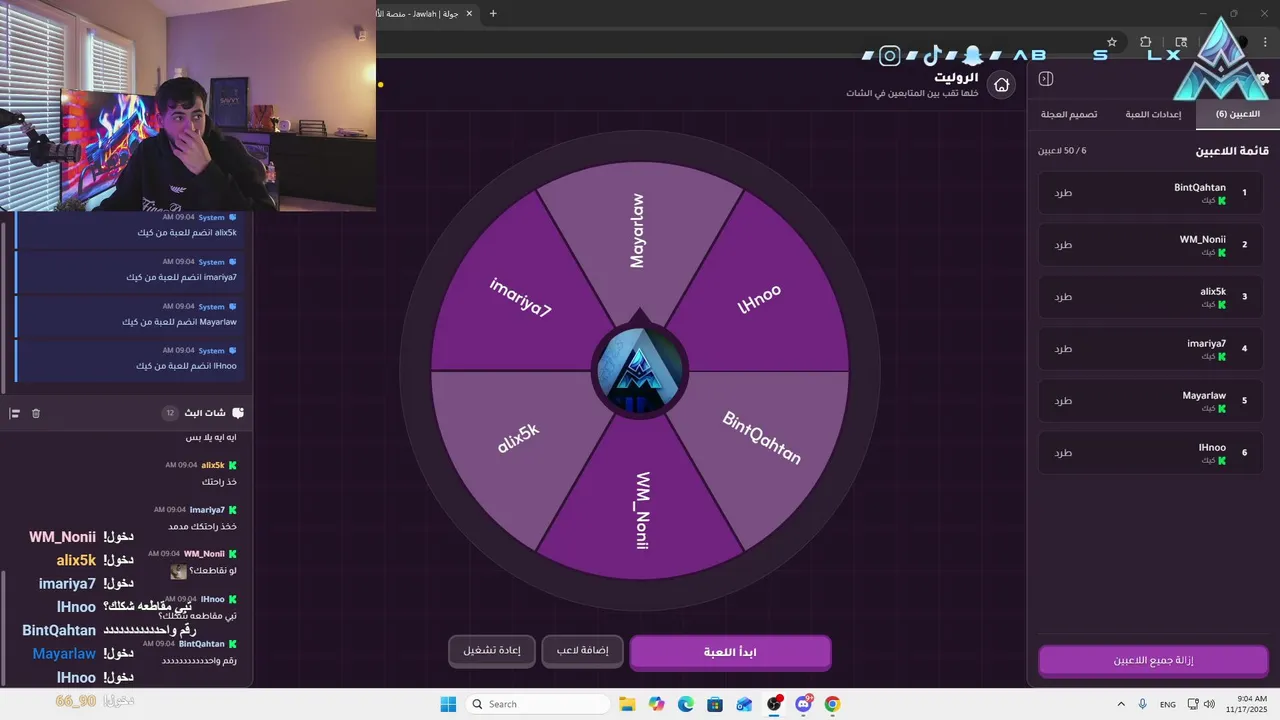Click the Windows taskbar Search box
1280x720 pixels.
pyautogui.click(x=539, y=704)
